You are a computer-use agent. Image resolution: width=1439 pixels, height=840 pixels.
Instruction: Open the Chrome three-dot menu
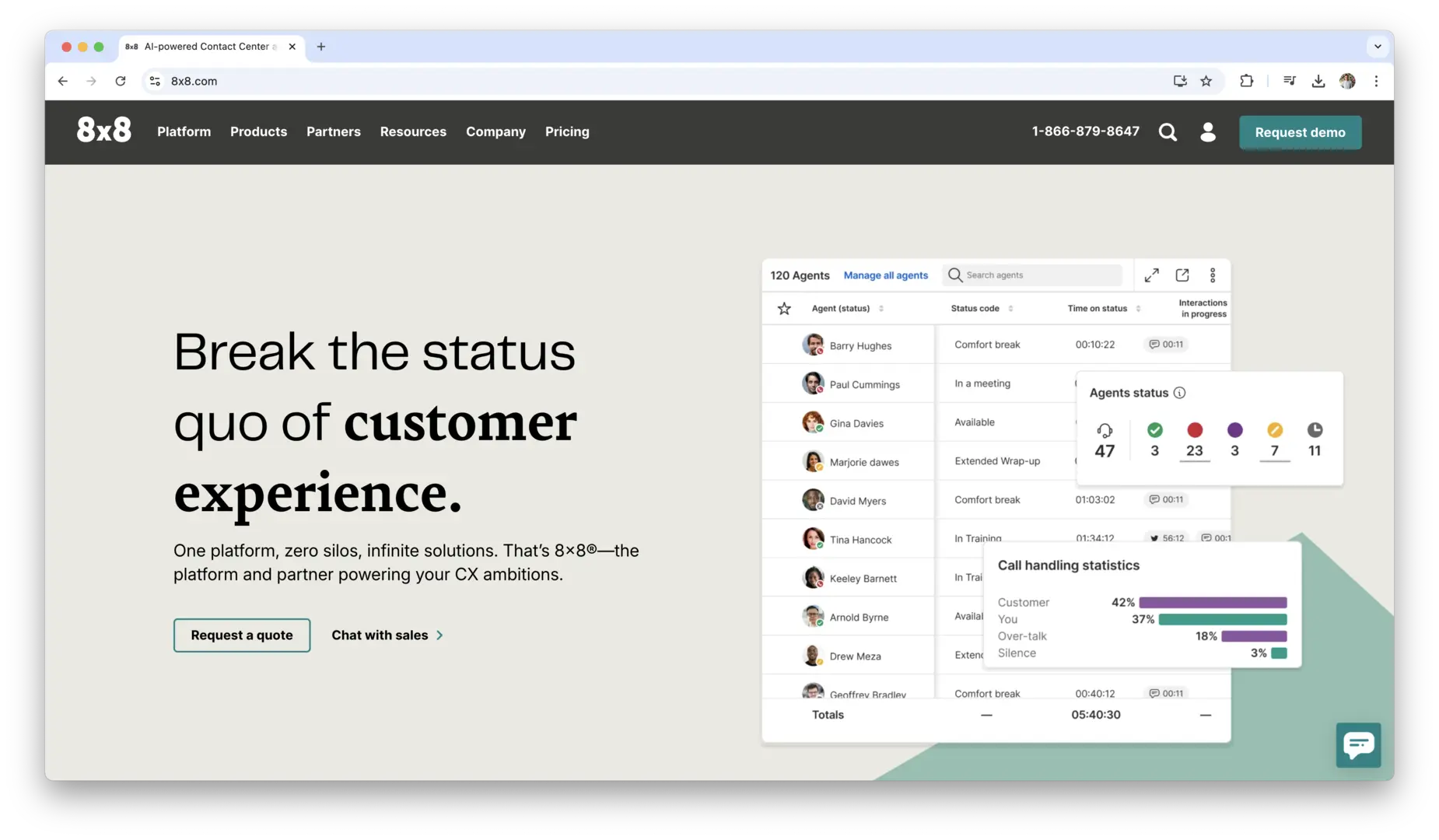point(1376,81)
